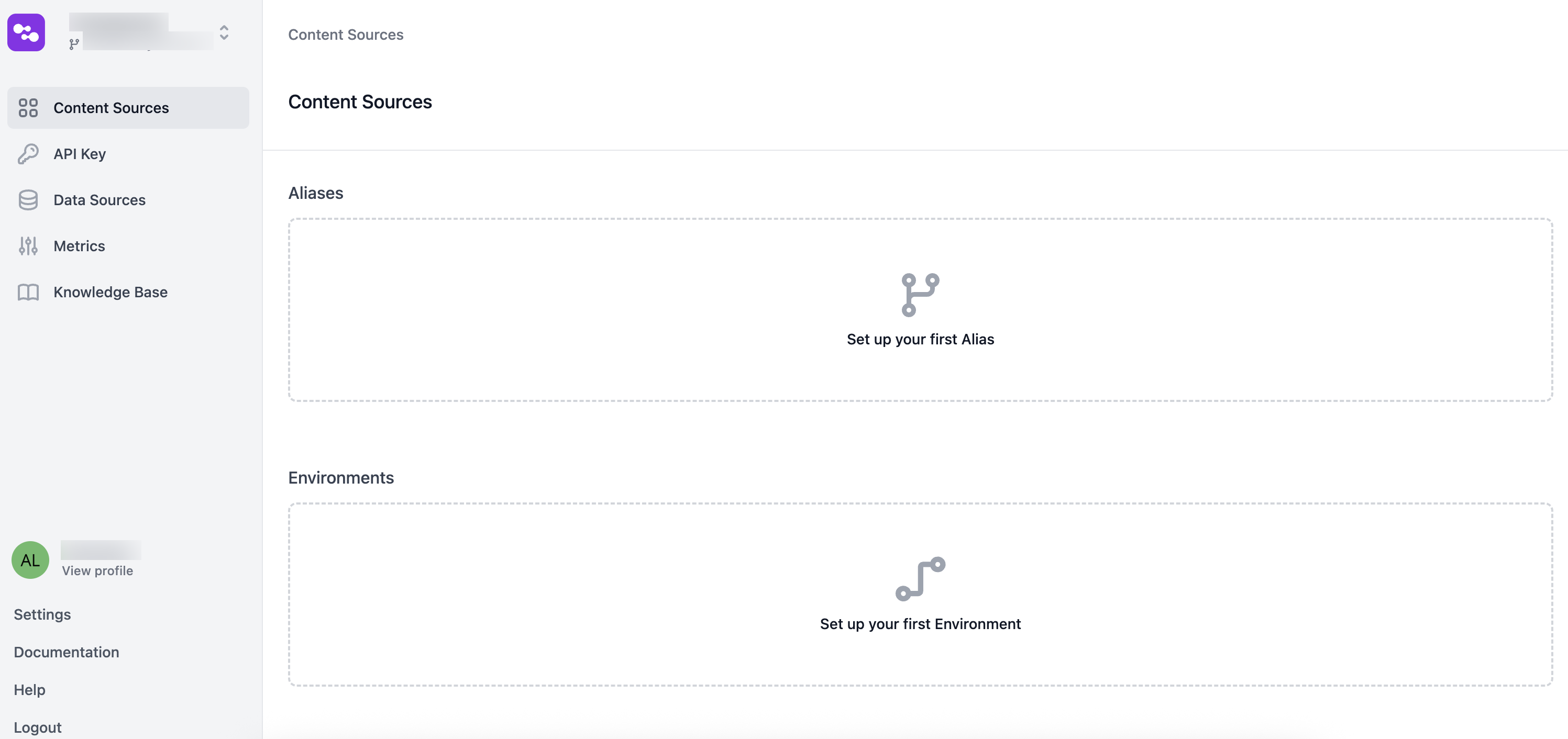
Task: Click Set up your first Environment
Action: coord(920,624)
